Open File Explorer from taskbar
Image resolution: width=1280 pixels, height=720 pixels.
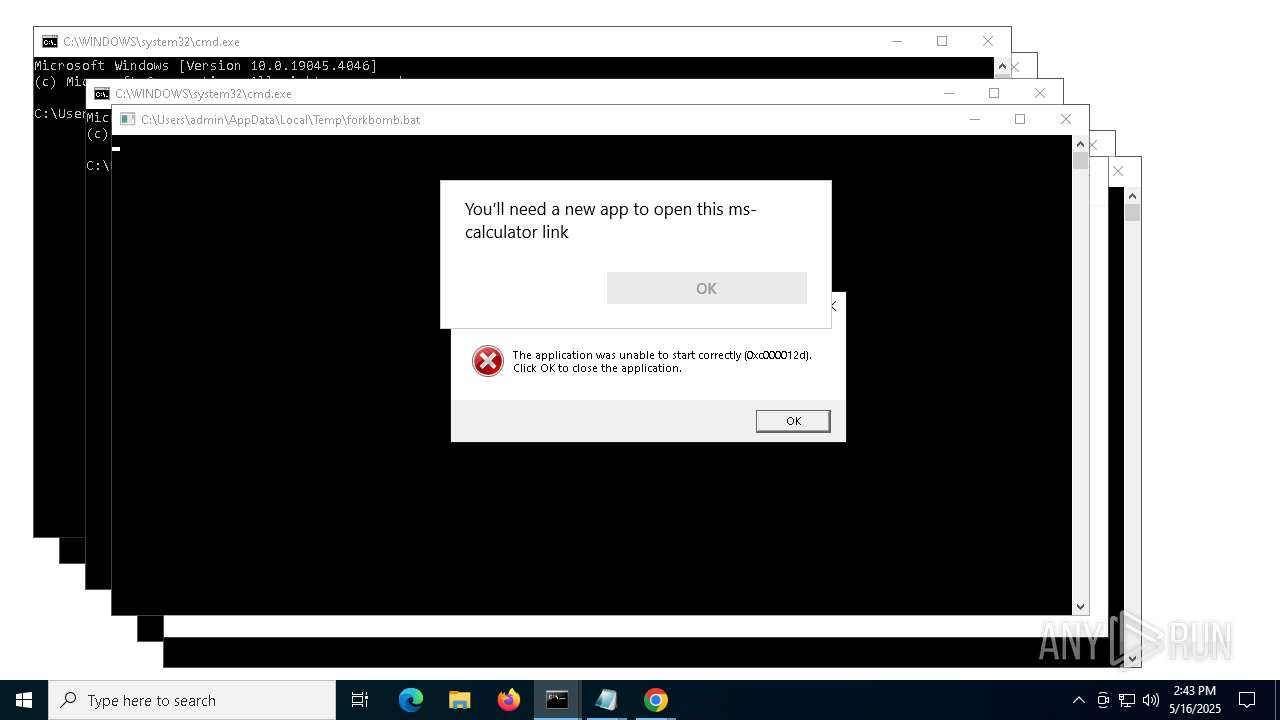coord(460,700)
